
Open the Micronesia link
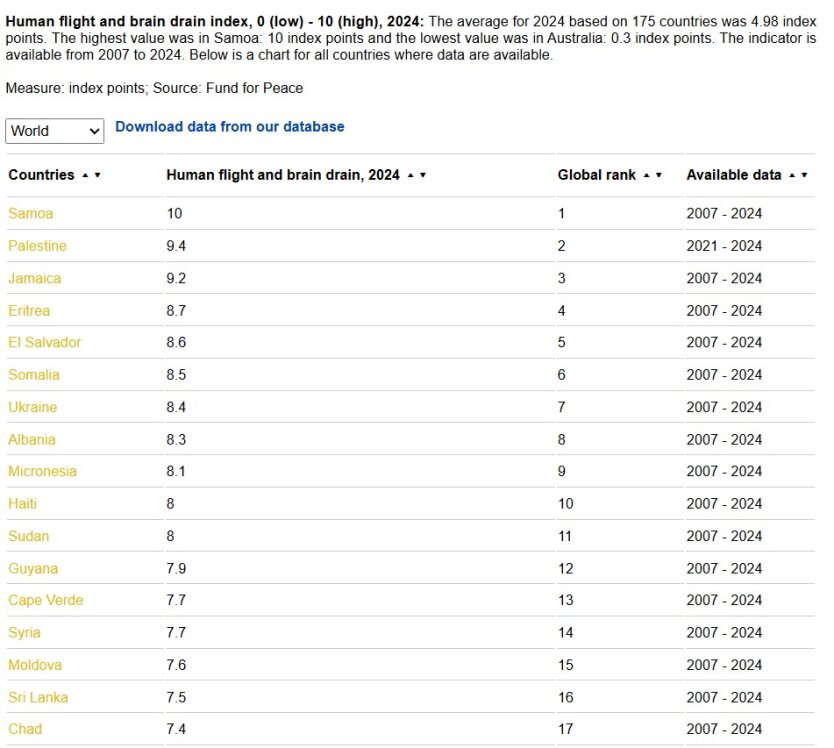pos(42,471)
